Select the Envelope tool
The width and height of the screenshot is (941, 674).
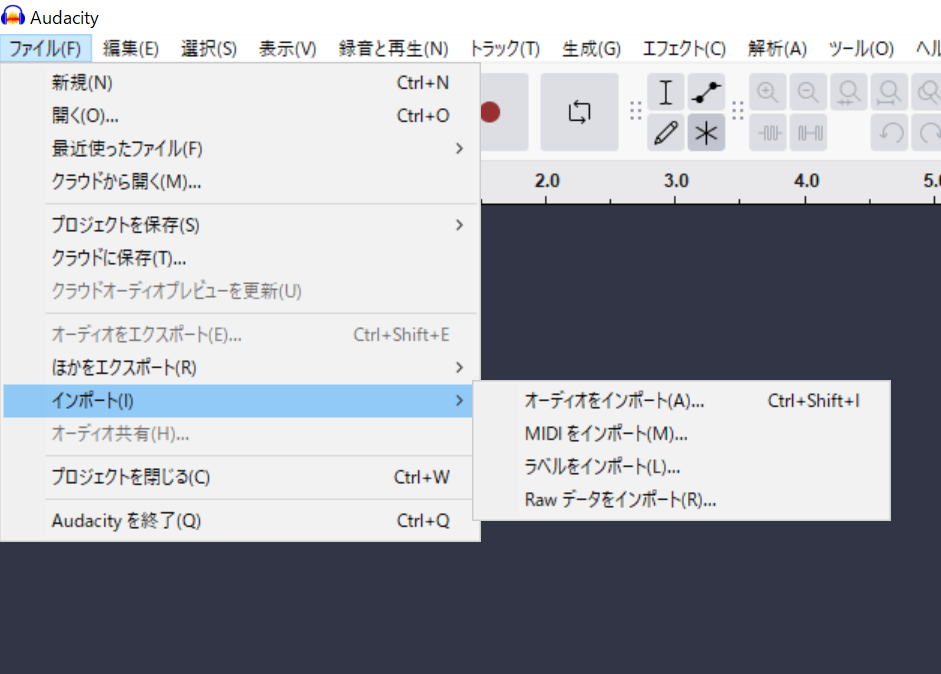pyautogui.click(x=706, y=92)
